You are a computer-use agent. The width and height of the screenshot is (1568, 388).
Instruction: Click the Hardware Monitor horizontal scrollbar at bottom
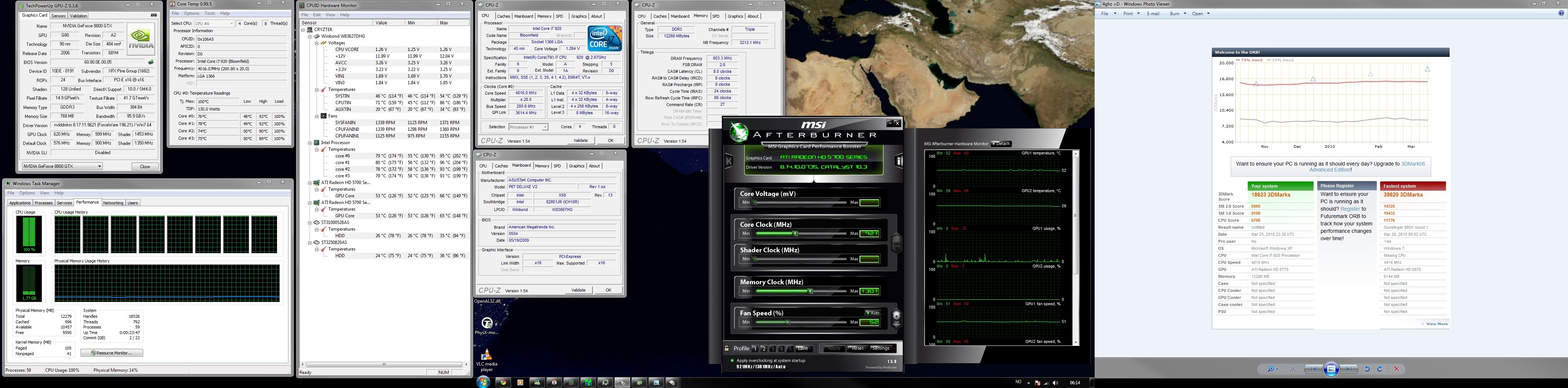click(x=384, y=364)
